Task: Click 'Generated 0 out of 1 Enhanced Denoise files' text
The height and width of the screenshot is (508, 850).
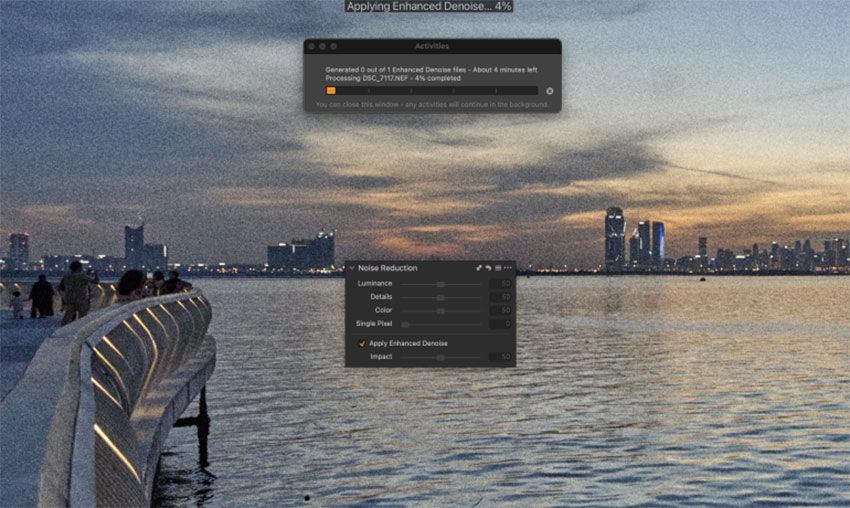Action: pos(396,70)
